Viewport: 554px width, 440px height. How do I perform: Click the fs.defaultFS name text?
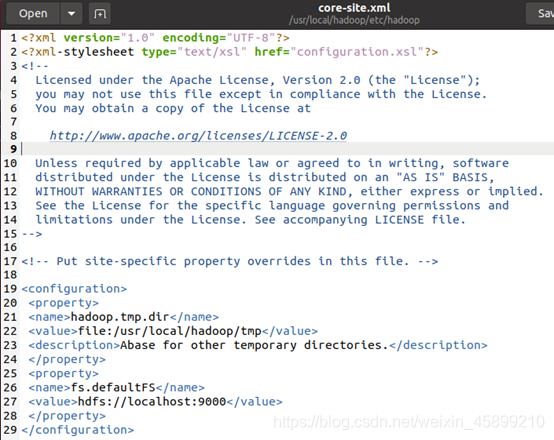[113, 388]
